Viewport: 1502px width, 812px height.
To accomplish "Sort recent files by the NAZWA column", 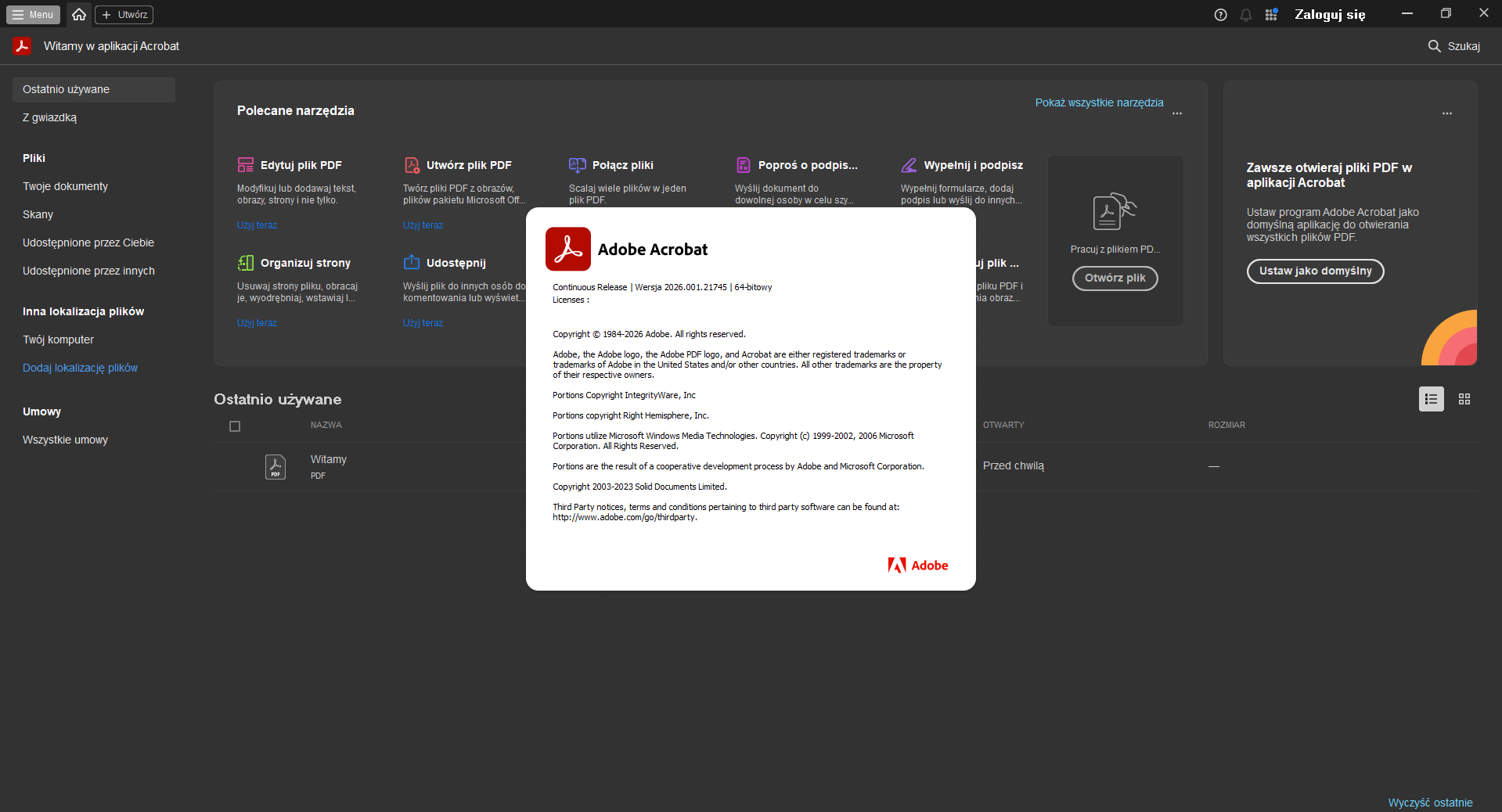I will [x=326, y=426].
